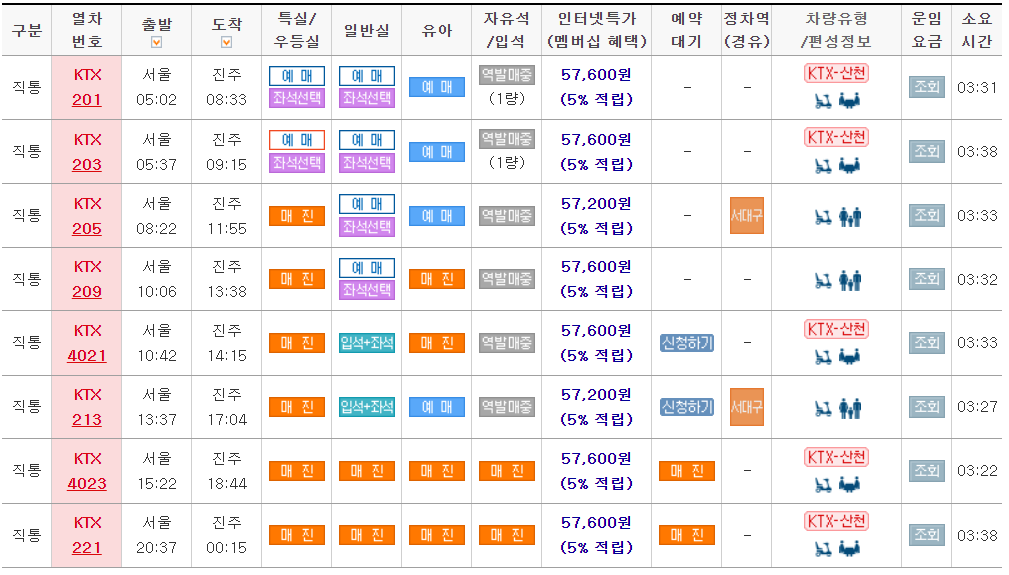Select standard class seat for KTX 205
Viewport: 1009px width, 575px height.
pos(367,226)
